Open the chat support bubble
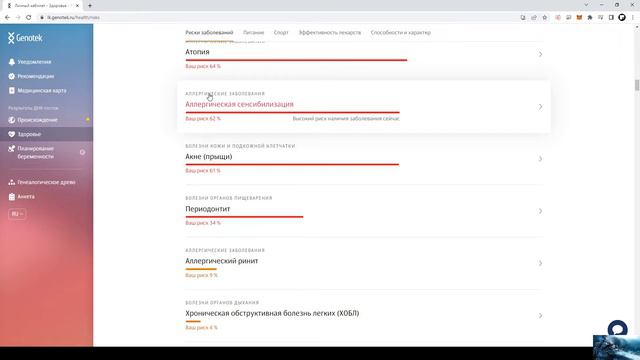This screenshot has height=360, width=640. click(618, 328)
